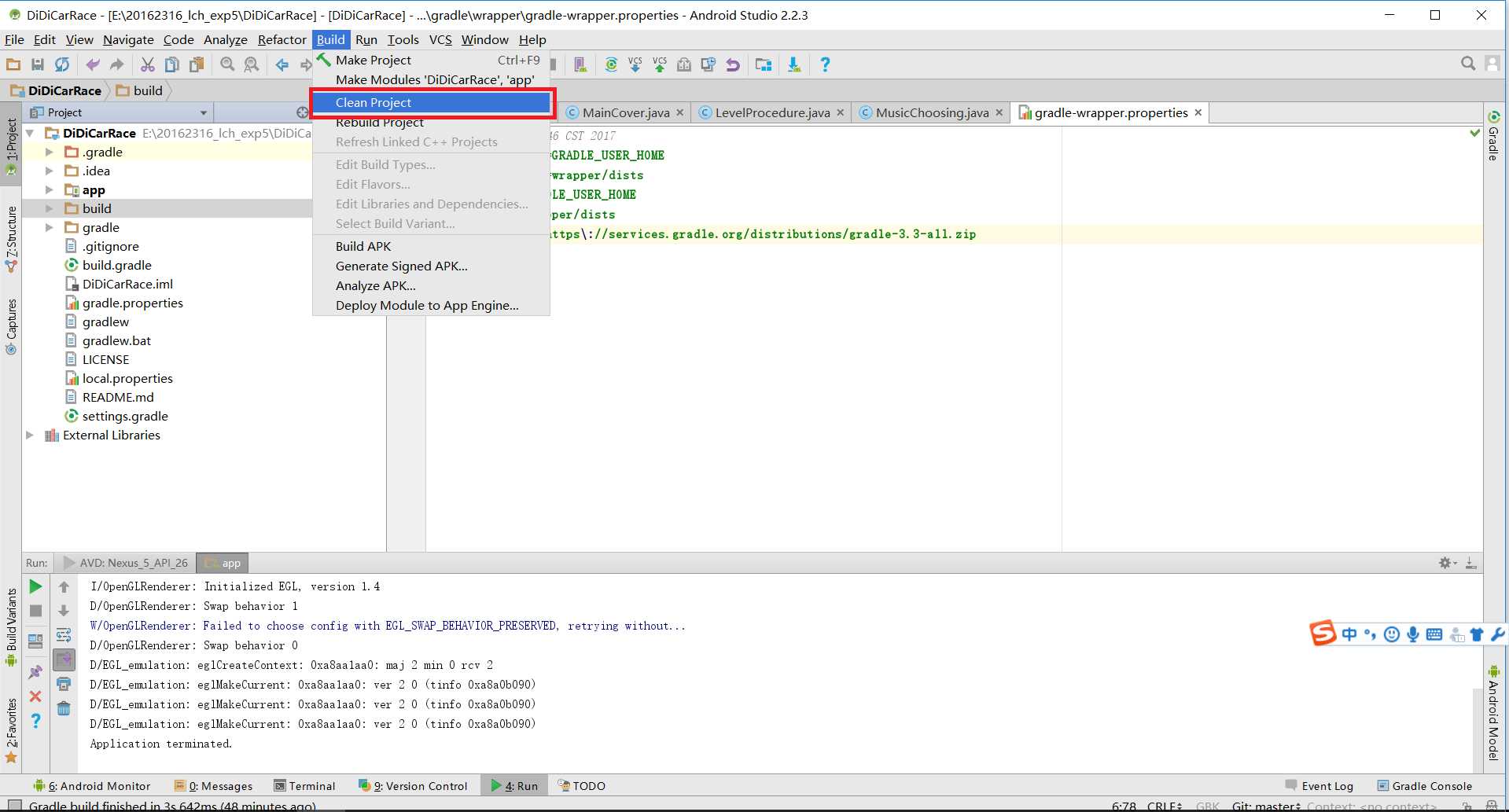1509x812 pixels.
Task: Close the gradle-wrapper.properties tab
Action: pos(1198,112)
